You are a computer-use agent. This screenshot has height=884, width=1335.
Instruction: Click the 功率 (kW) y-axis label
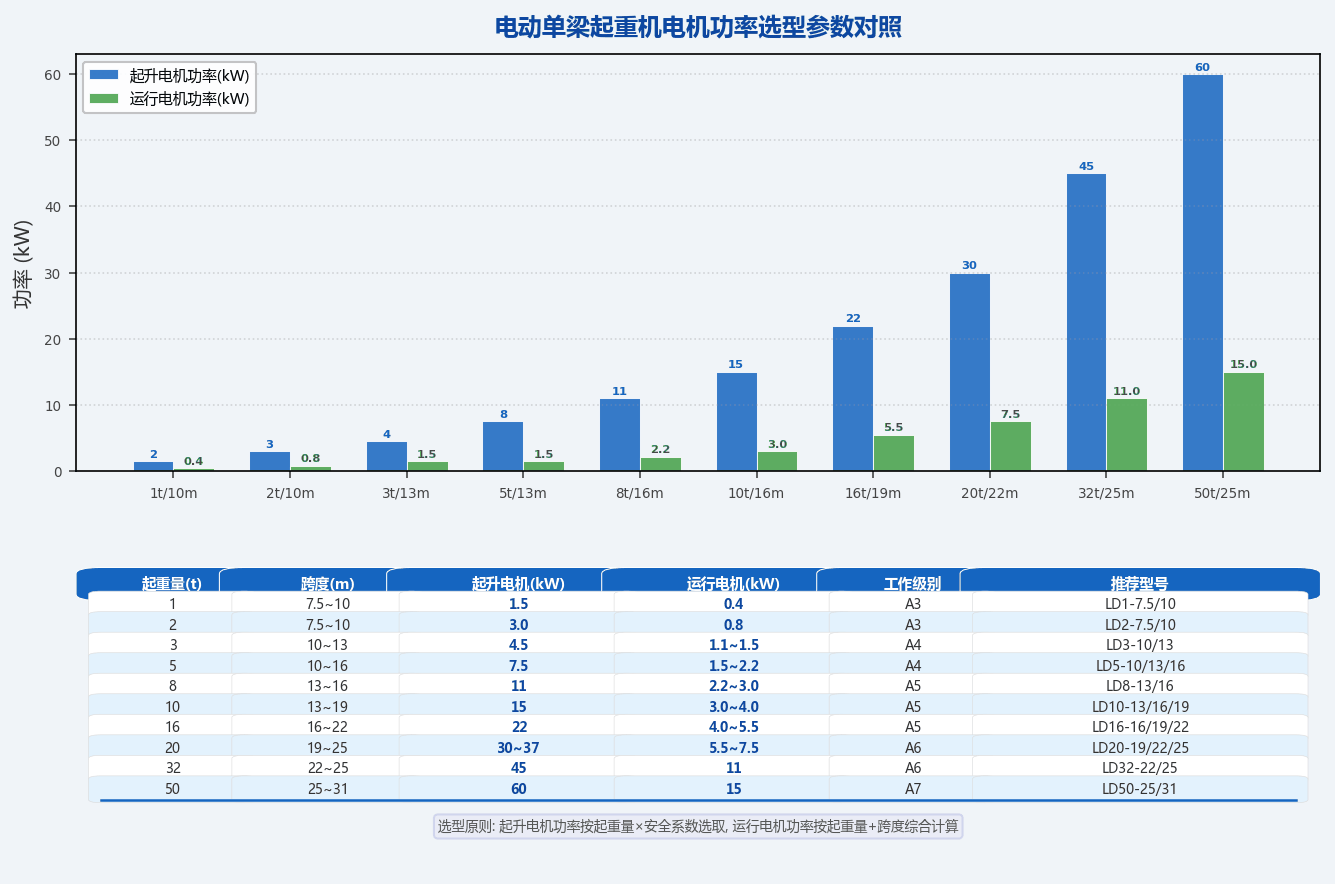tap(23, 263)
